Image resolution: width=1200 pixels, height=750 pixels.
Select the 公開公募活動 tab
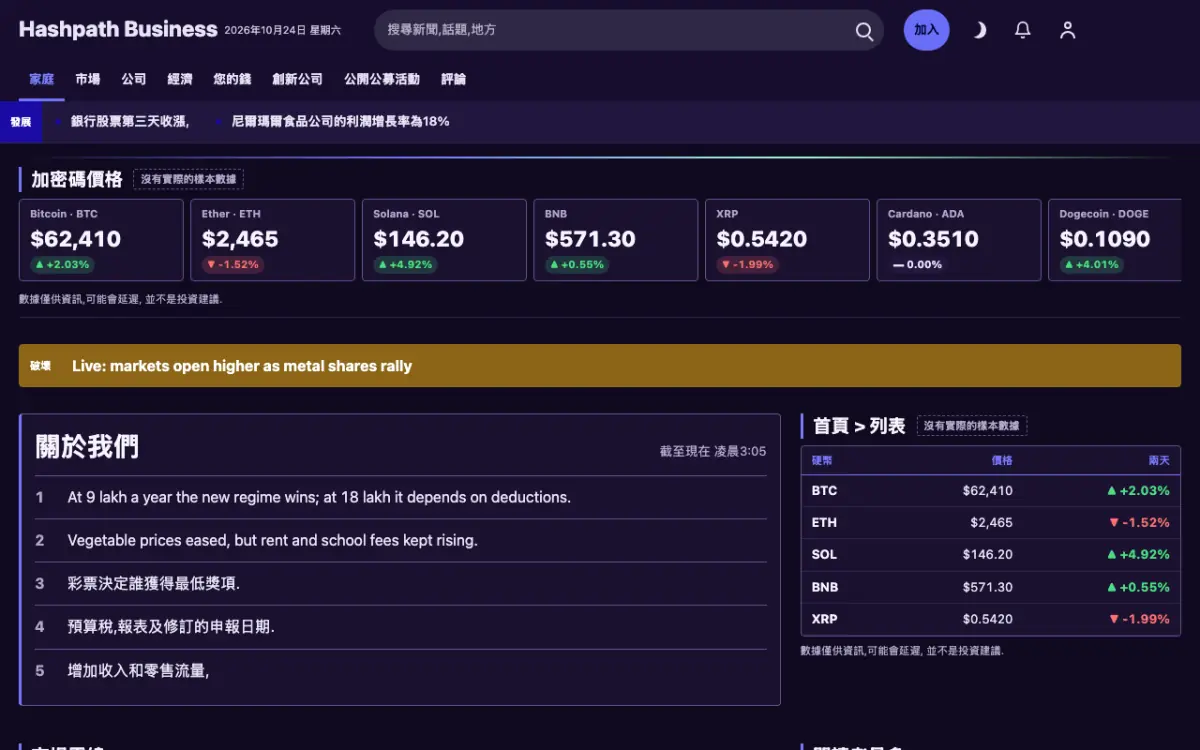tap(382, 79)
